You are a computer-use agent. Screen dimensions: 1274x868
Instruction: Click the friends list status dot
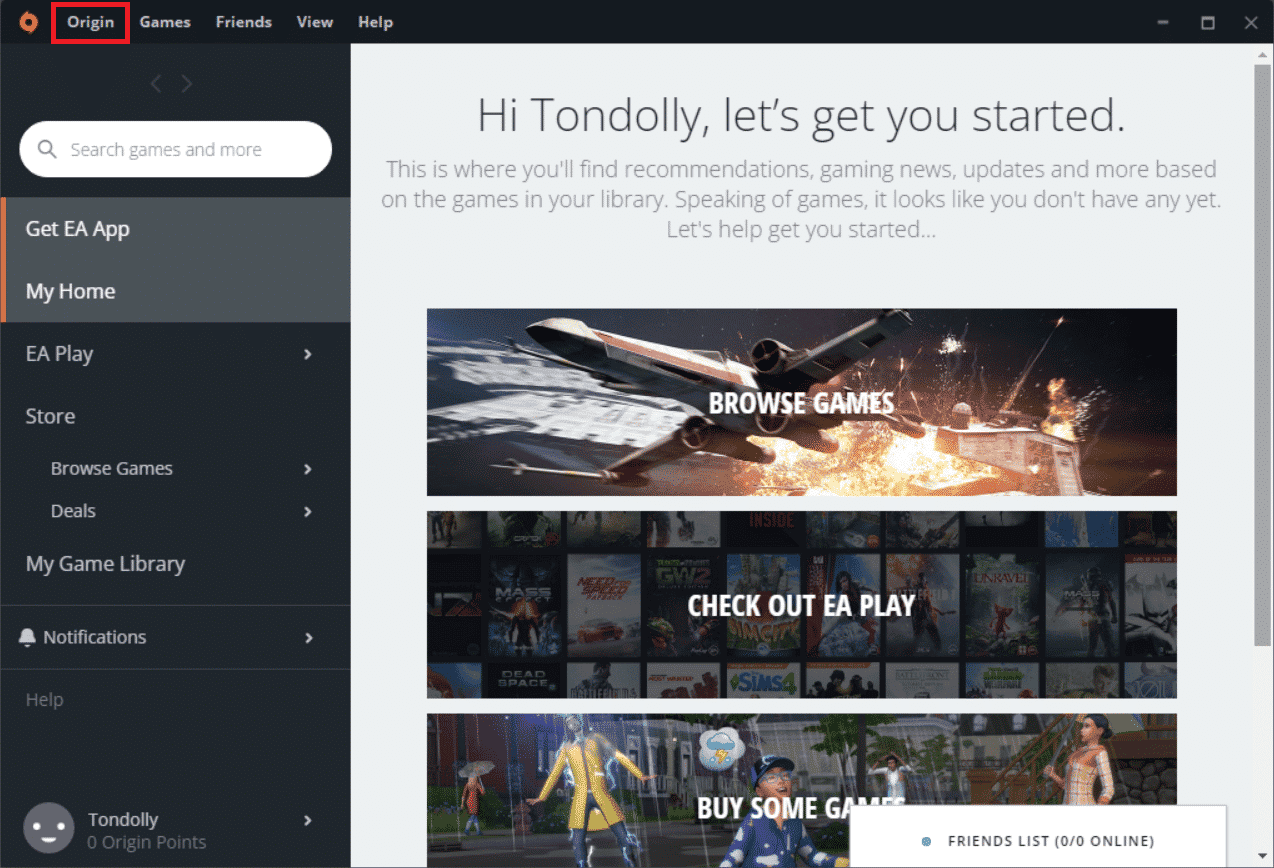click(x=926, y=841)
